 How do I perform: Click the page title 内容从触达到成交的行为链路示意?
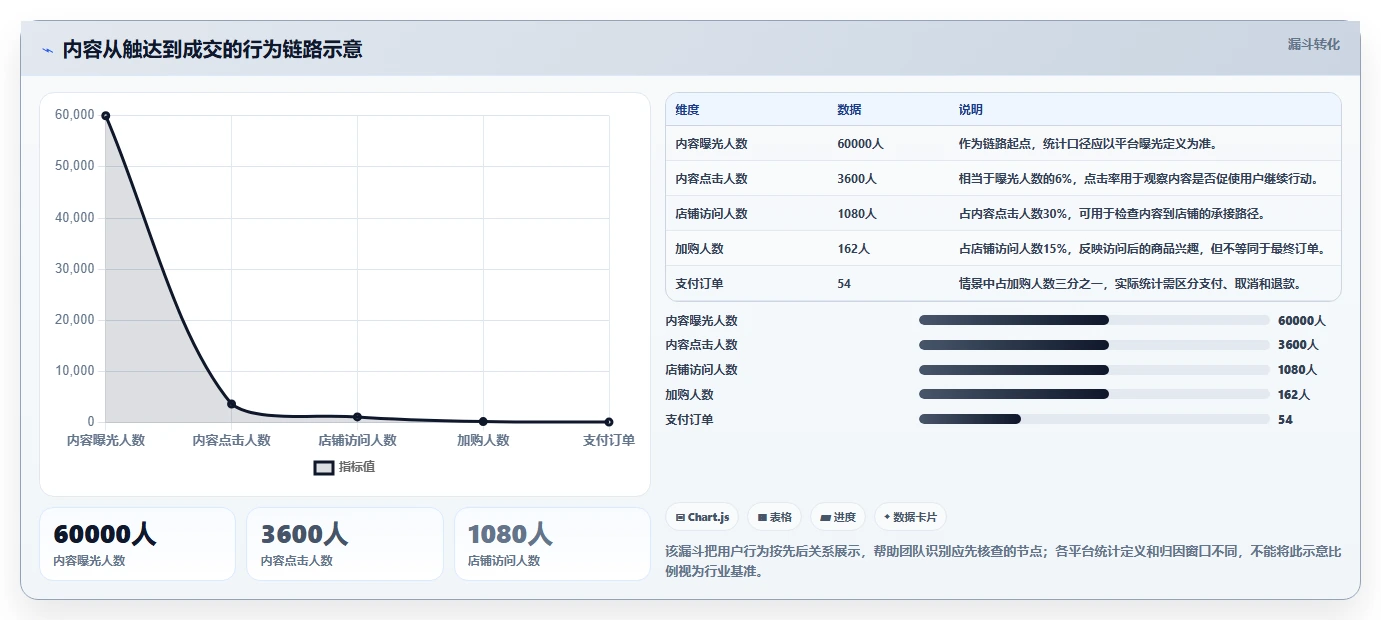(x=212, y=49)
